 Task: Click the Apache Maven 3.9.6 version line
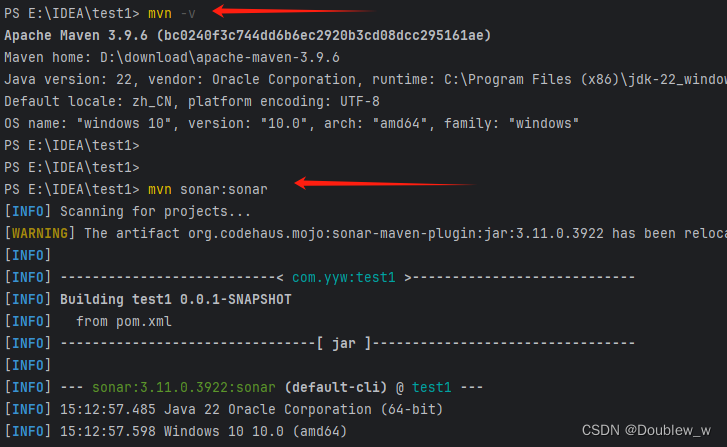pos(248,35)
